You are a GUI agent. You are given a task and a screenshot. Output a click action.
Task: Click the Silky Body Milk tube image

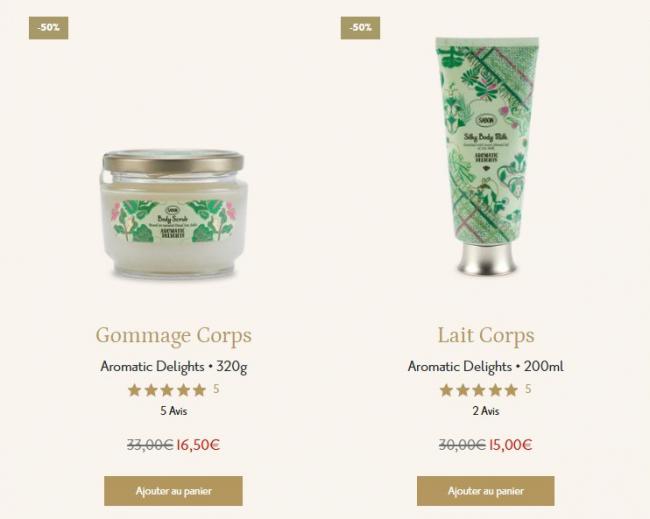pyautogui.click(x=487, y=155)
